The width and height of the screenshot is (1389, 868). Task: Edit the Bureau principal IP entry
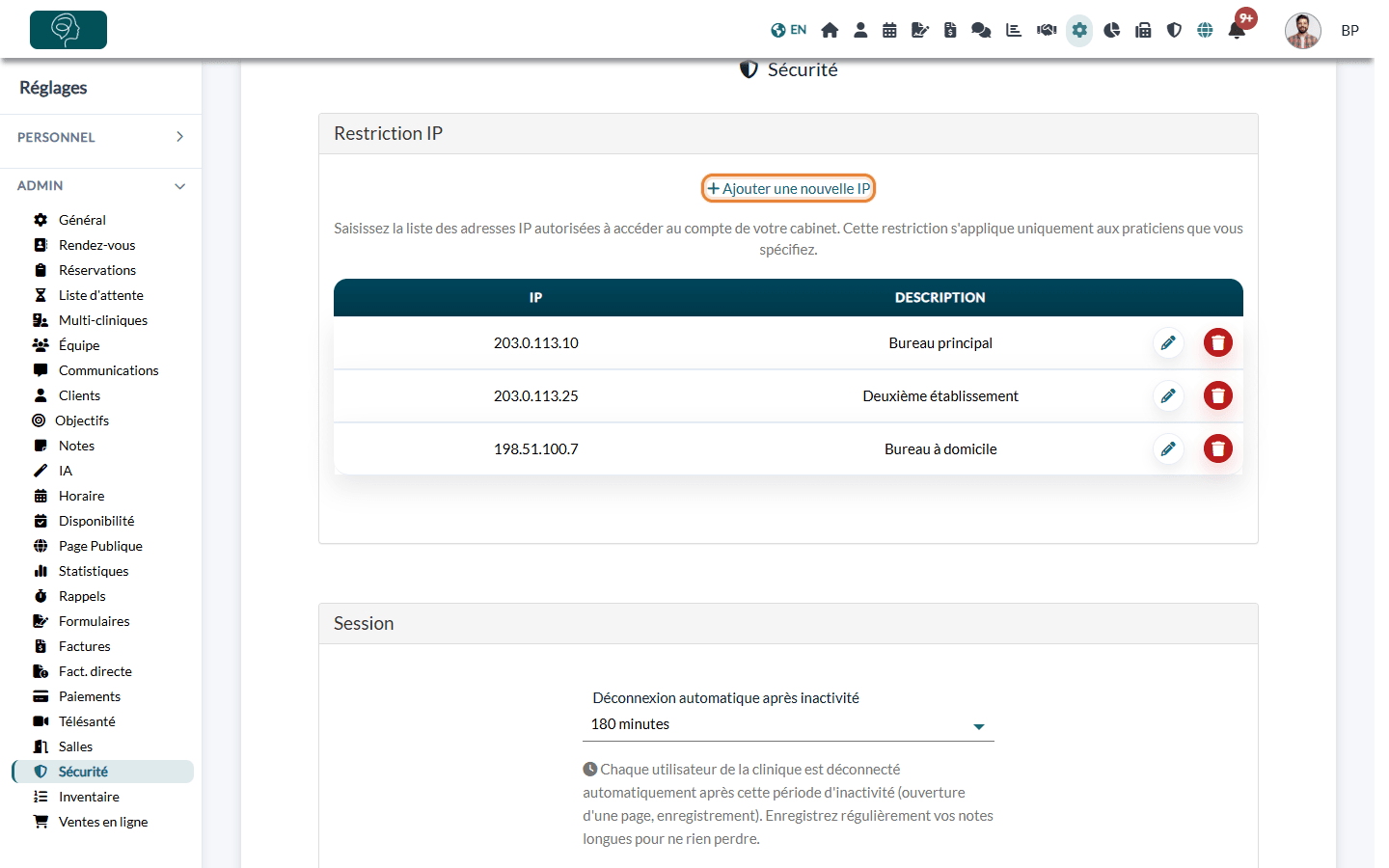[x=1168, y=343]
